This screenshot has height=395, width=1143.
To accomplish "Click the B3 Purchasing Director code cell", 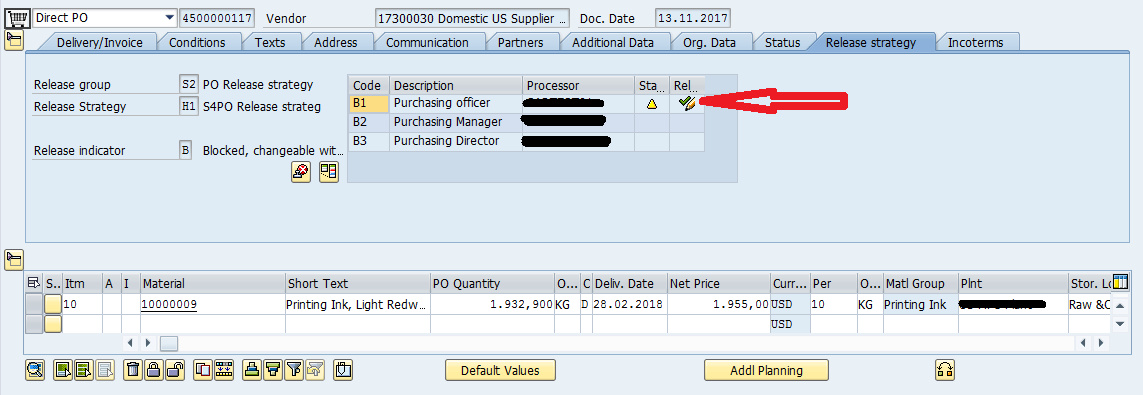I will coord(369,141).
